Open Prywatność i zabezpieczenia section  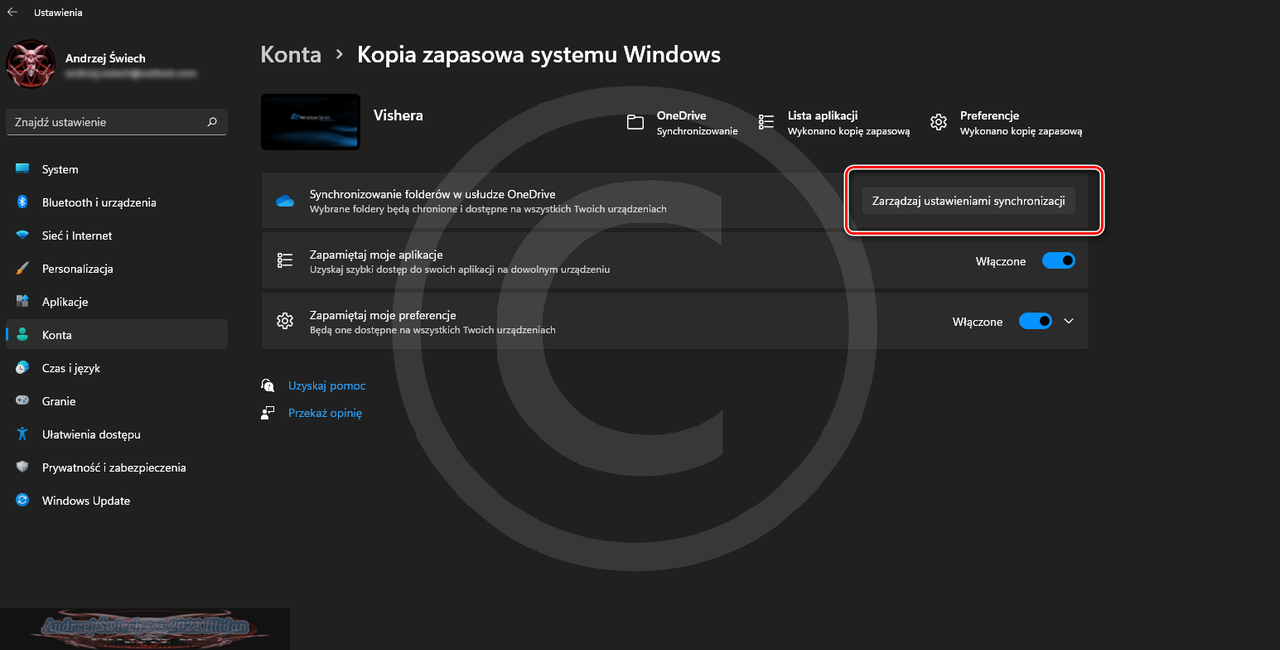(x=117, y=467)
